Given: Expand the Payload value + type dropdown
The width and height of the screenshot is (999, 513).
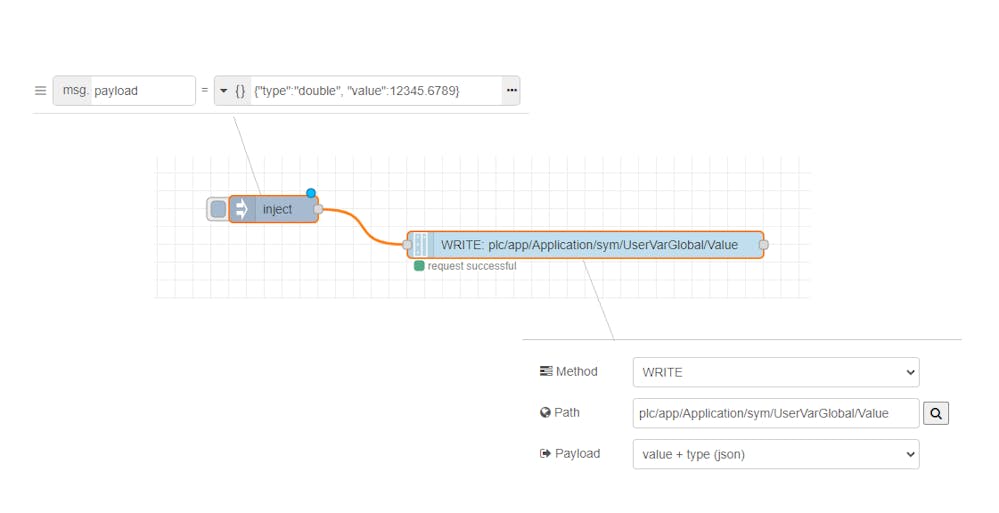Looking at the screenshot, I should tap(775, 454).
